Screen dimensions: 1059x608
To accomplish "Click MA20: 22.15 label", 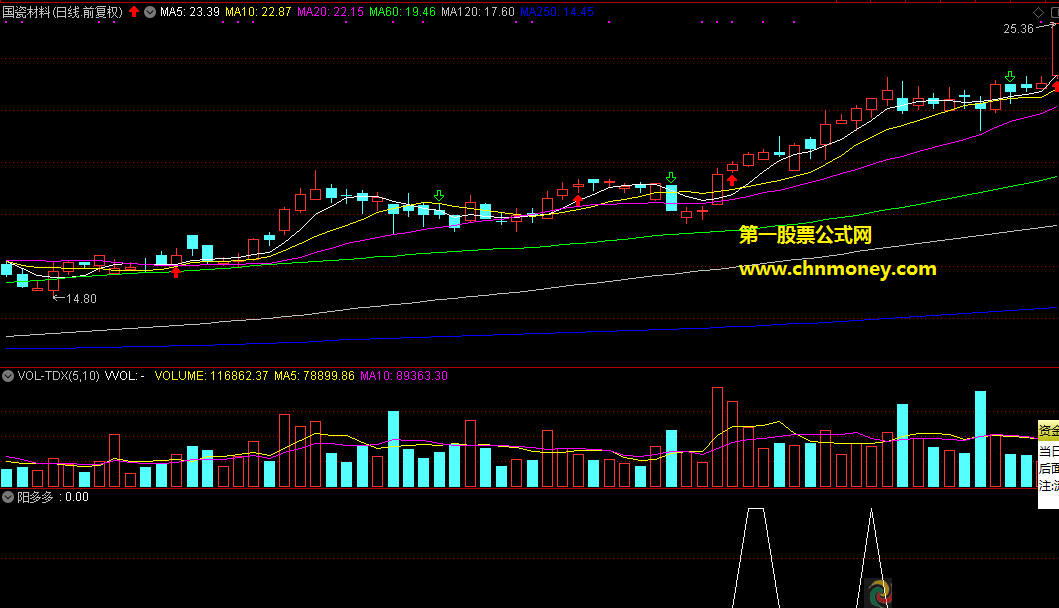I will click(x=330, y=12).
